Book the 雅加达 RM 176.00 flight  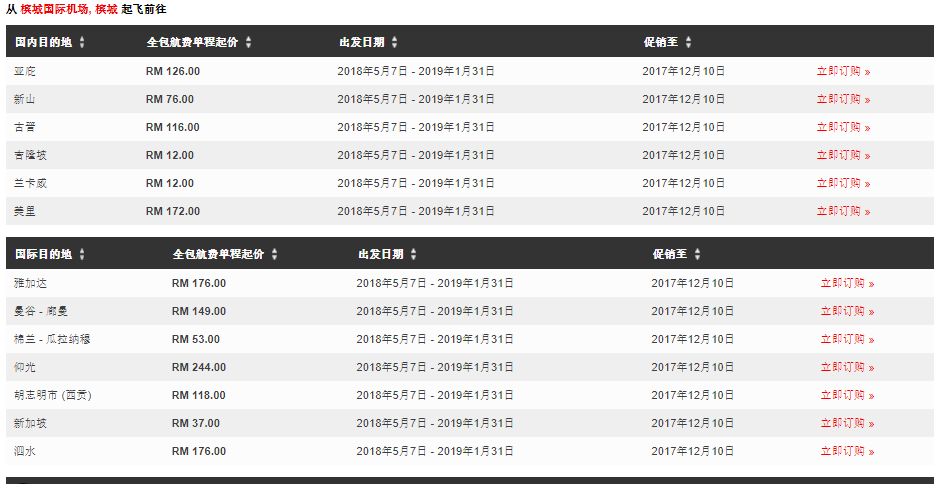click(x=847, y=283)
